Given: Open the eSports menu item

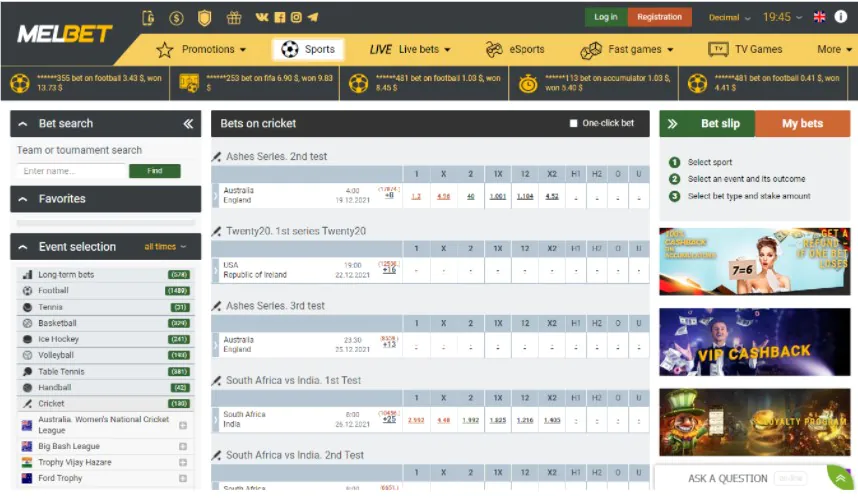Looking at the screenshot, I should [515, 50].
